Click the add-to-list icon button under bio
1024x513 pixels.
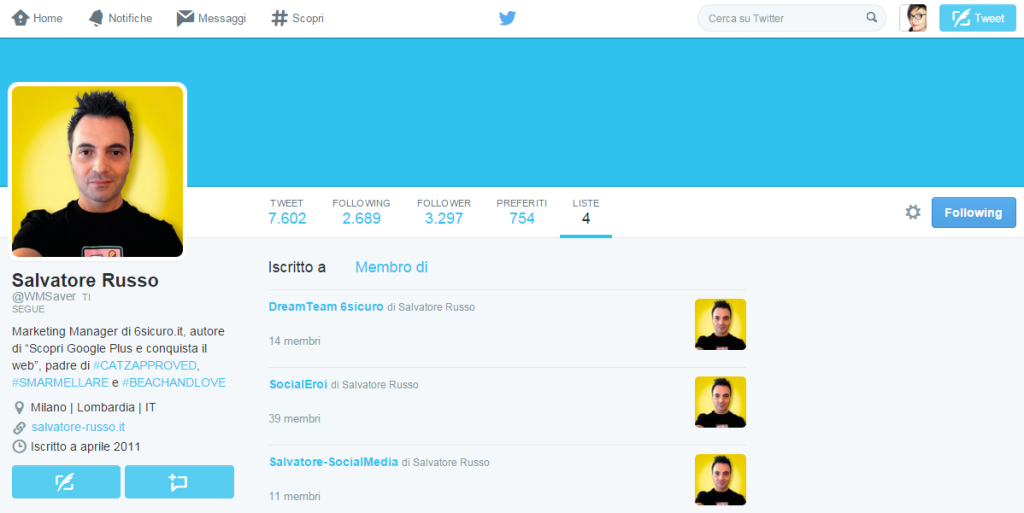(x=179, y=482)
